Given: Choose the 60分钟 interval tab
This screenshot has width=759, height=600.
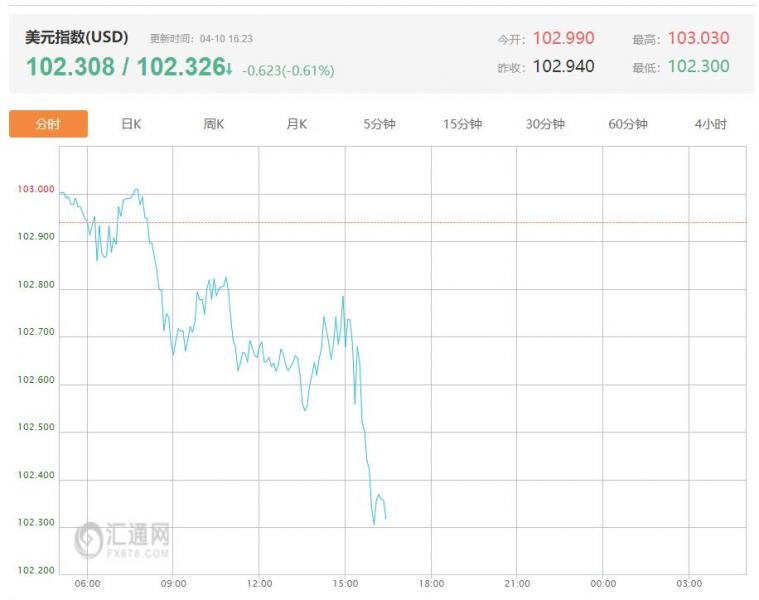Looking at the screenshot, I should point(627,124).
